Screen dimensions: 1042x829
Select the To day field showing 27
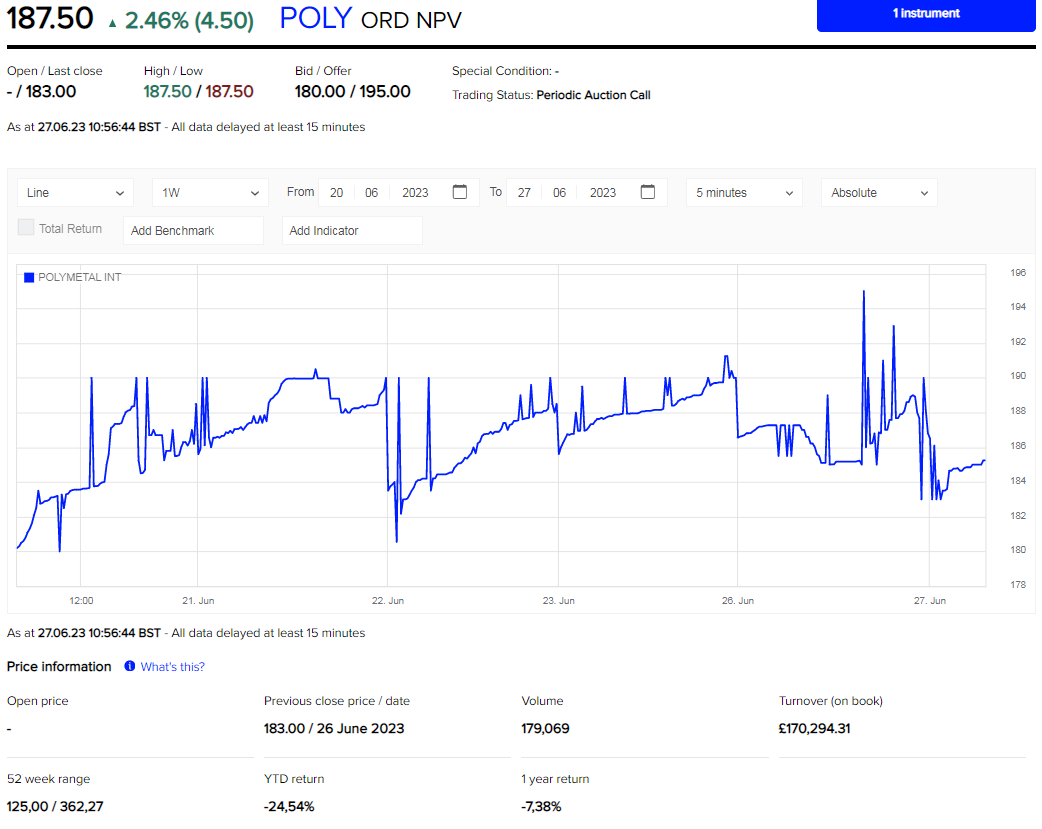click(524, 193)
